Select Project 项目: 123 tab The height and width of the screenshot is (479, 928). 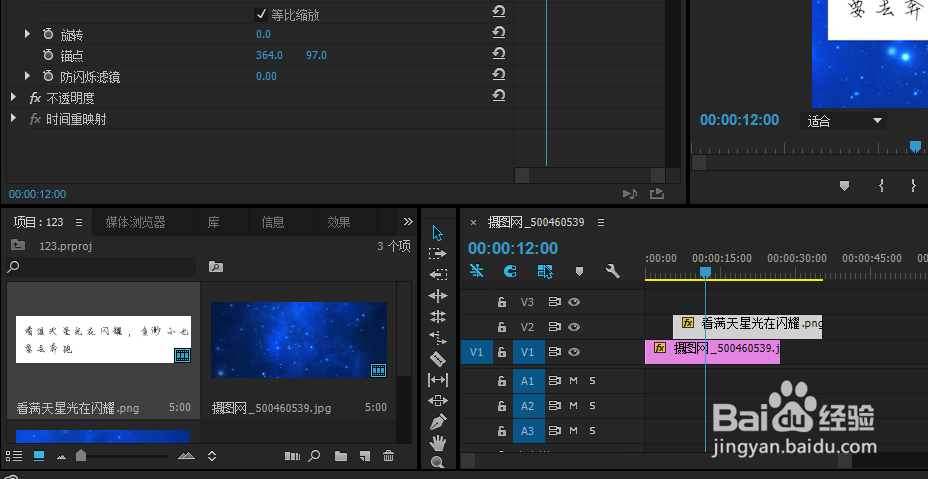pyautogui.click(x=38, y=222)
